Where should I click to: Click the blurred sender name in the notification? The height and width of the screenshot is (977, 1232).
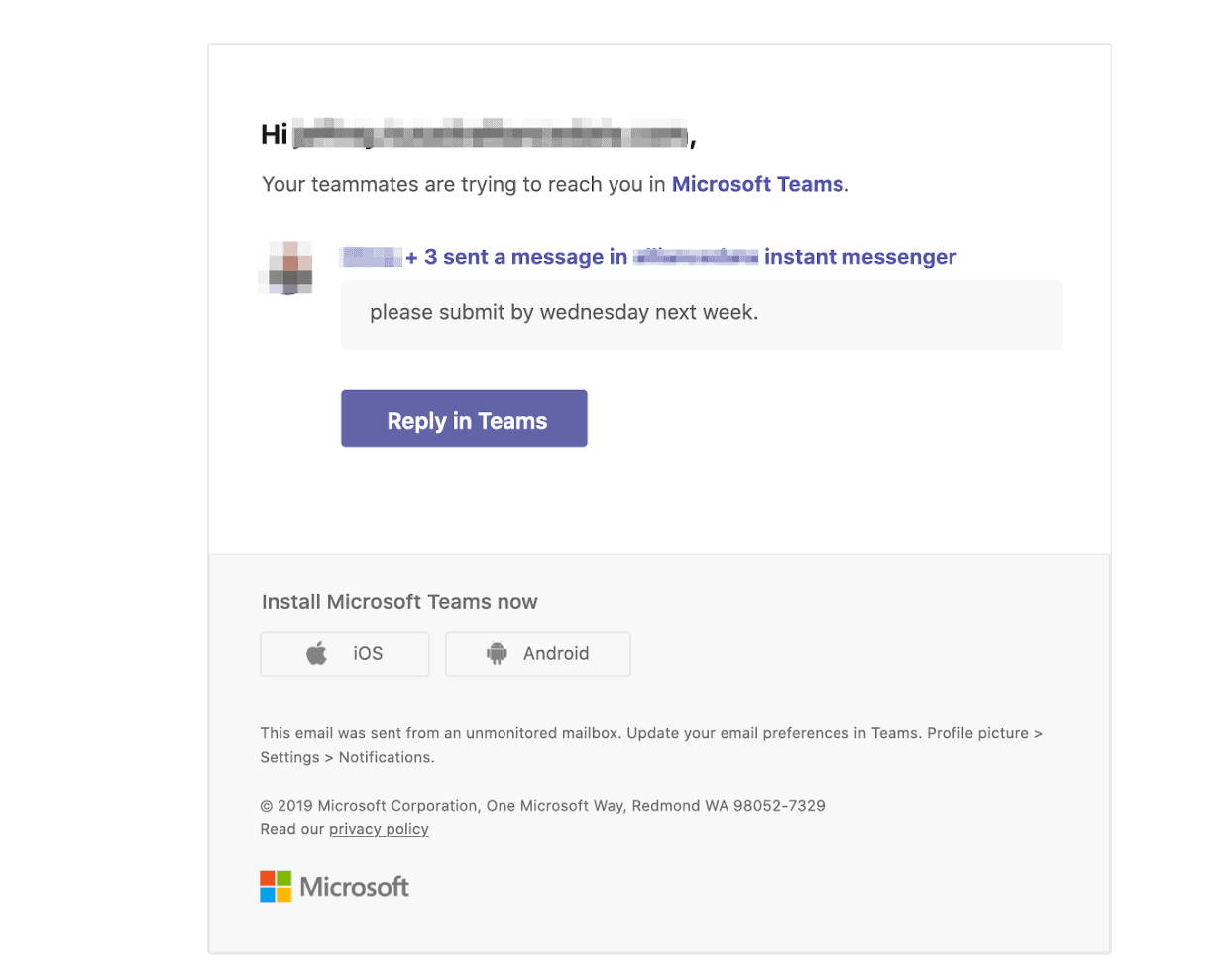coord(370,256)
